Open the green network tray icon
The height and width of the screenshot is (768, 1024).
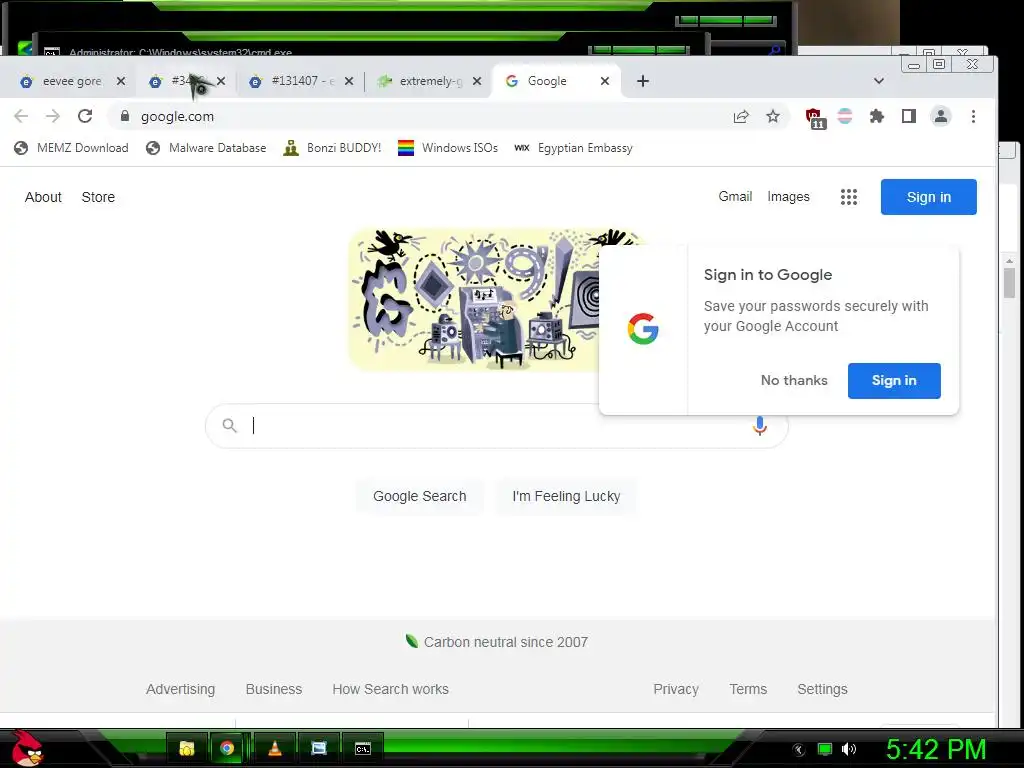(825, 749)
